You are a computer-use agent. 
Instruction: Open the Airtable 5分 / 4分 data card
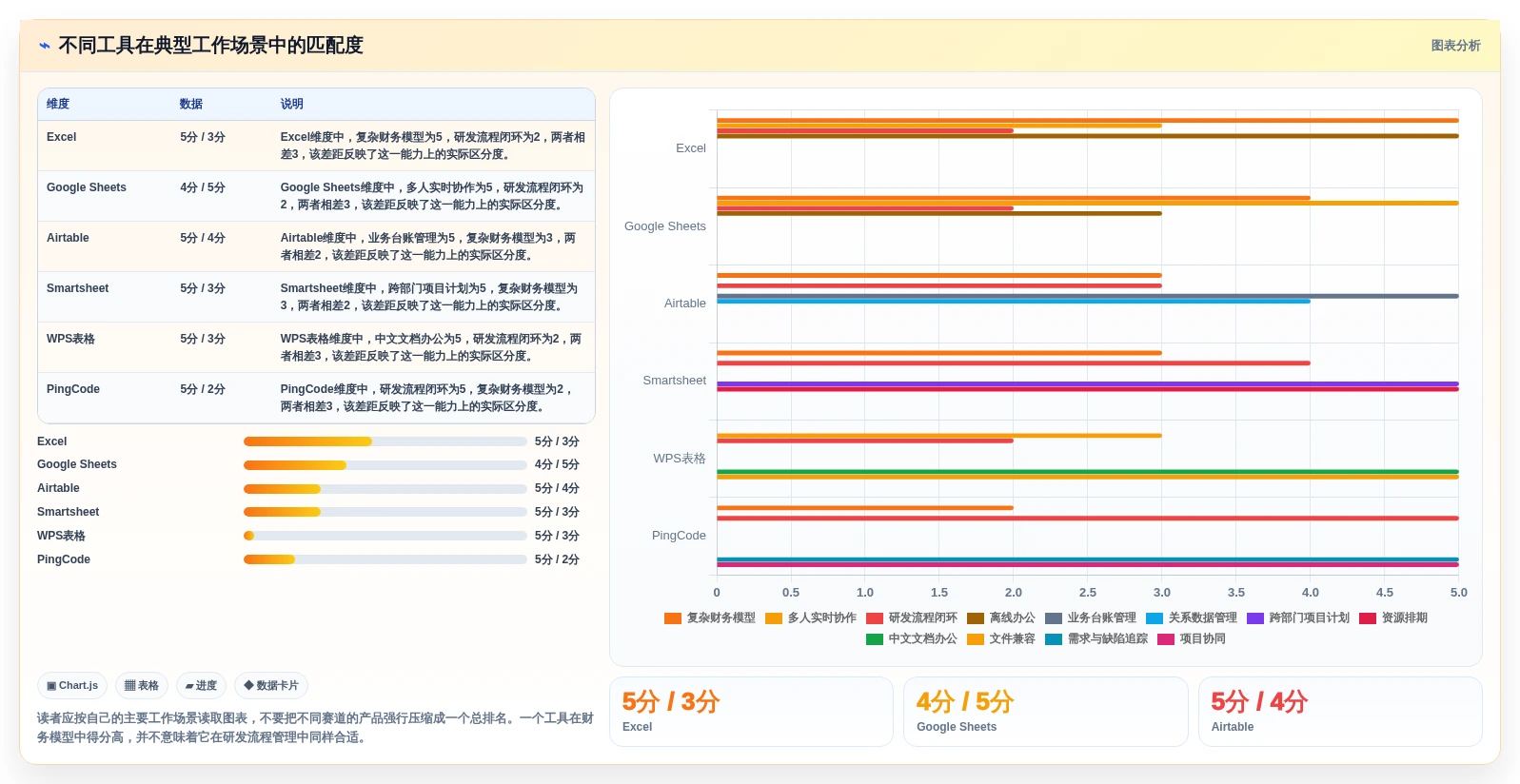(1340, 712)
